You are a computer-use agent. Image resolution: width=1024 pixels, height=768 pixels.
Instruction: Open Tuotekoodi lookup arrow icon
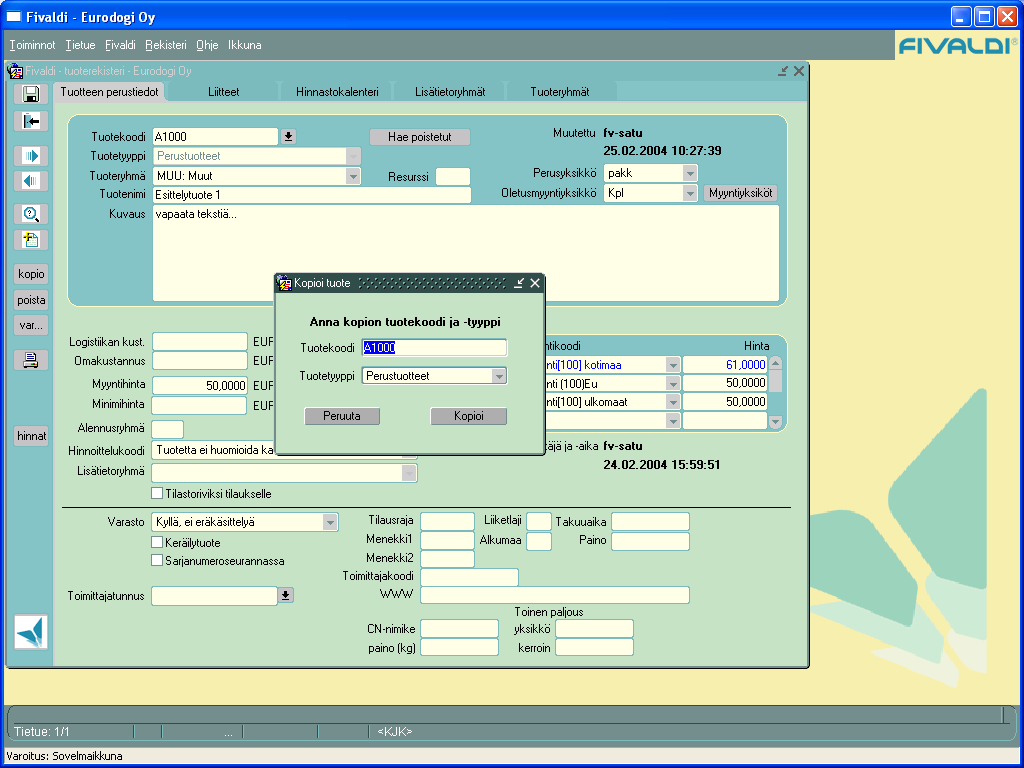pos(288,136)
